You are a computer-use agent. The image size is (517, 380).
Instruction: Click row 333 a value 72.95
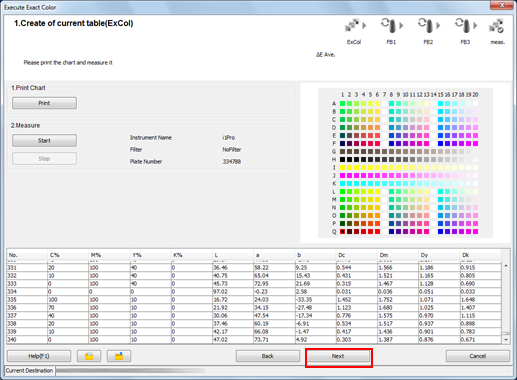point(262,284)
